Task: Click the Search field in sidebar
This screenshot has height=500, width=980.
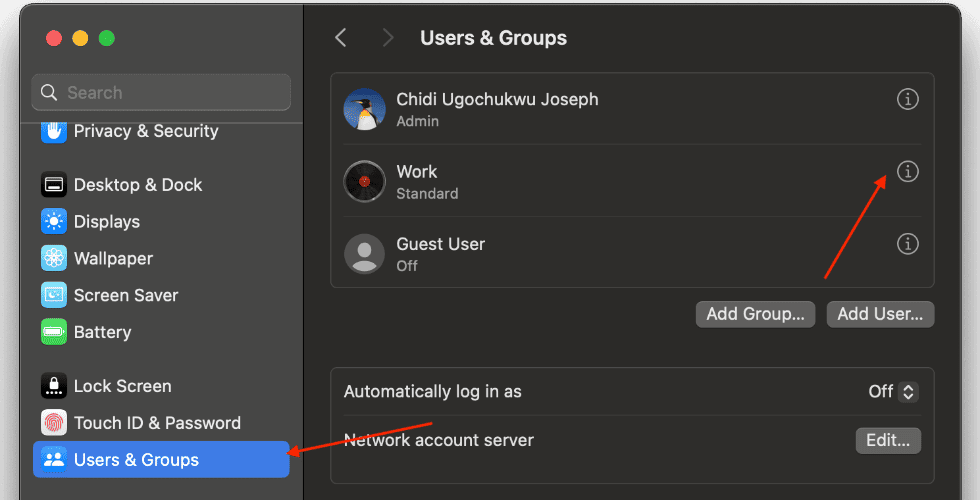Action: (161, 92)
